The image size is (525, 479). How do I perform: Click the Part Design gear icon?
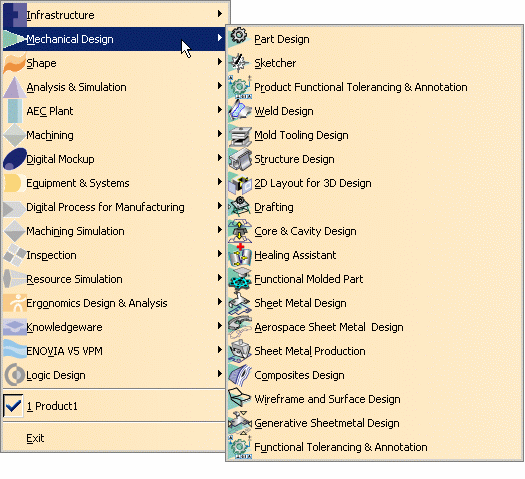click(239, 36)
